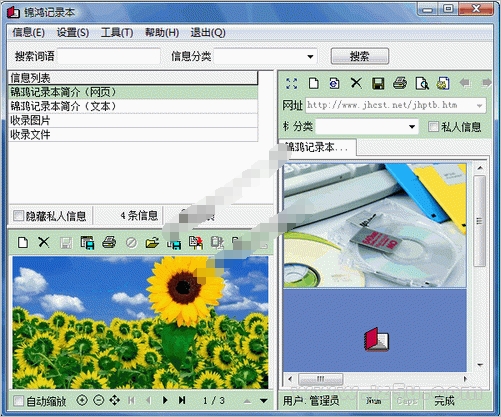
Task: Open the 工具(T) menu
Action: pyautogui.click(x=117, y=33)
